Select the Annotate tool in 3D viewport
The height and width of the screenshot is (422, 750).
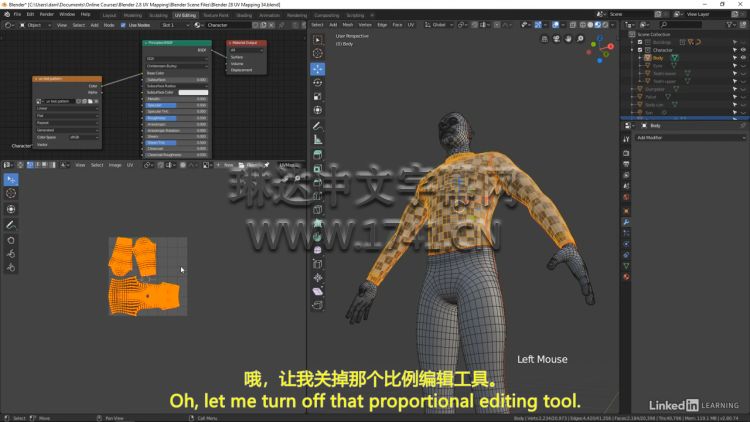click(x=318, y=126)
